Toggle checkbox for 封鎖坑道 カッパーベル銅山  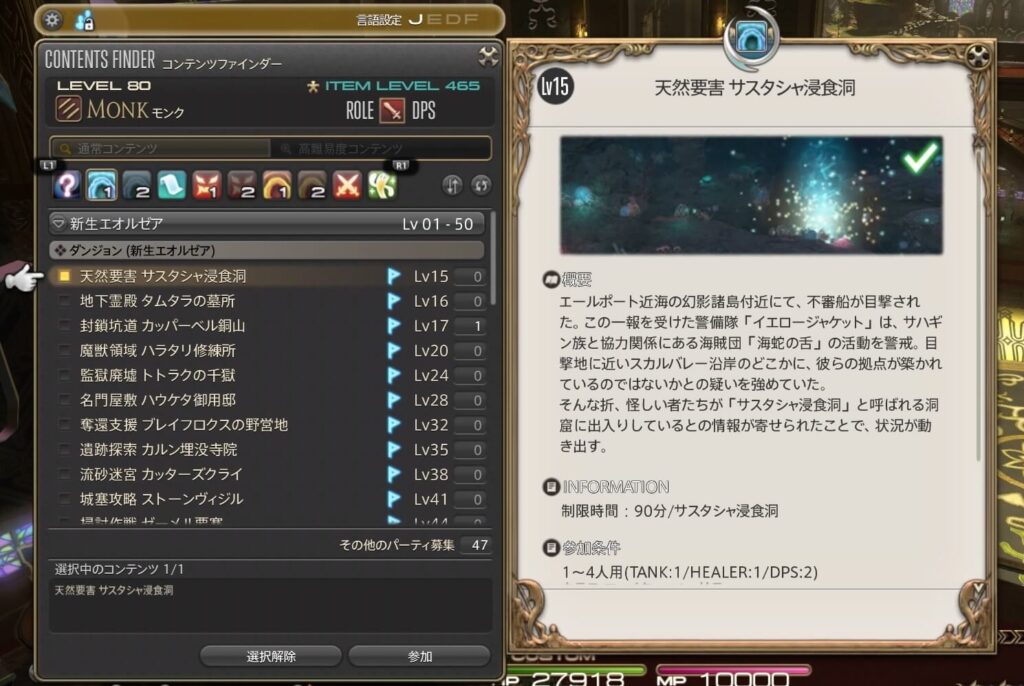click(x=64, y=326)
